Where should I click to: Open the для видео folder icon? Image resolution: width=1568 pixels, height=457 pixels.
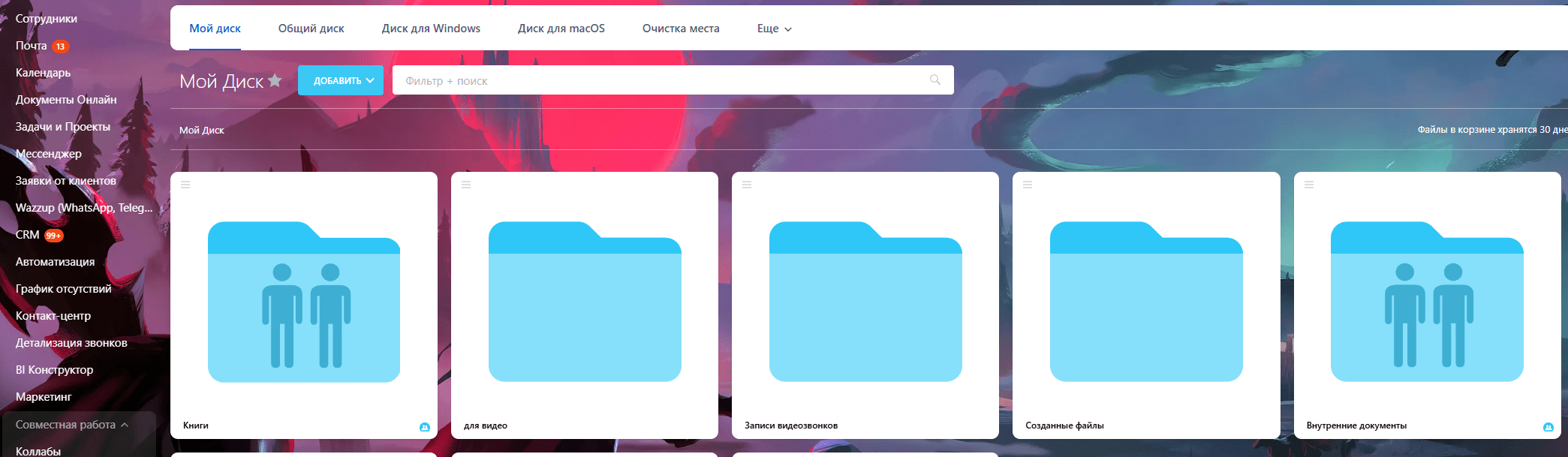click(x=585, y=302)
